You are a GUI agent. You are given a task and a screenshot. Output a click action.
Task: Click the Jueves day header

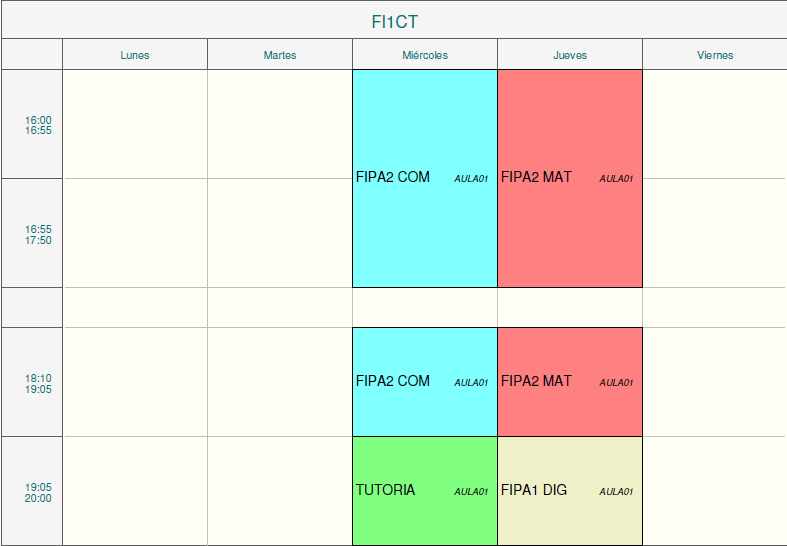pyautogui.click(x=570, y=55)
